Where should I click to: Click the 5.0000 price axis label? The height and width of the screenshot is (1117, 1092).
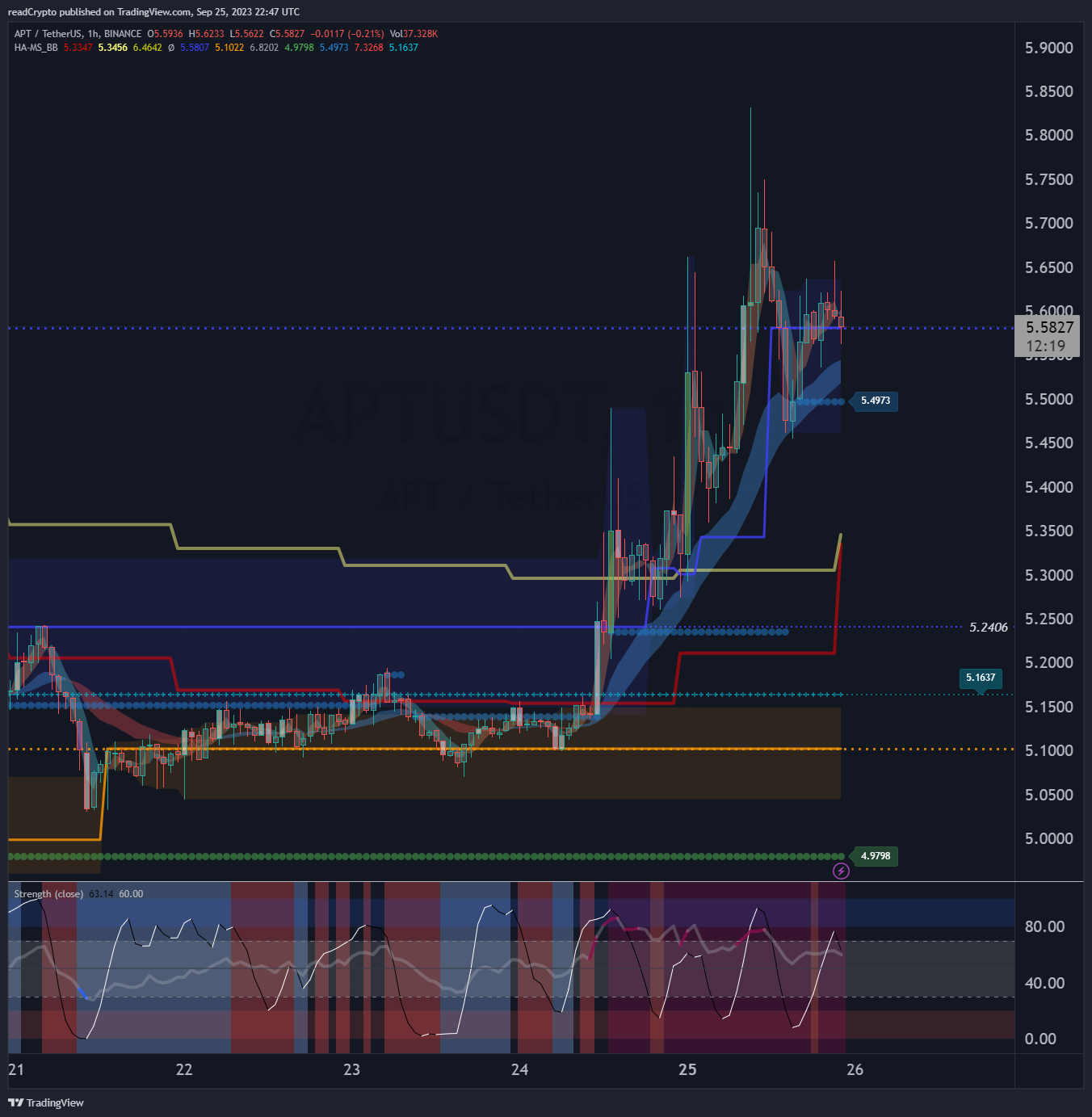[1049, 838]
